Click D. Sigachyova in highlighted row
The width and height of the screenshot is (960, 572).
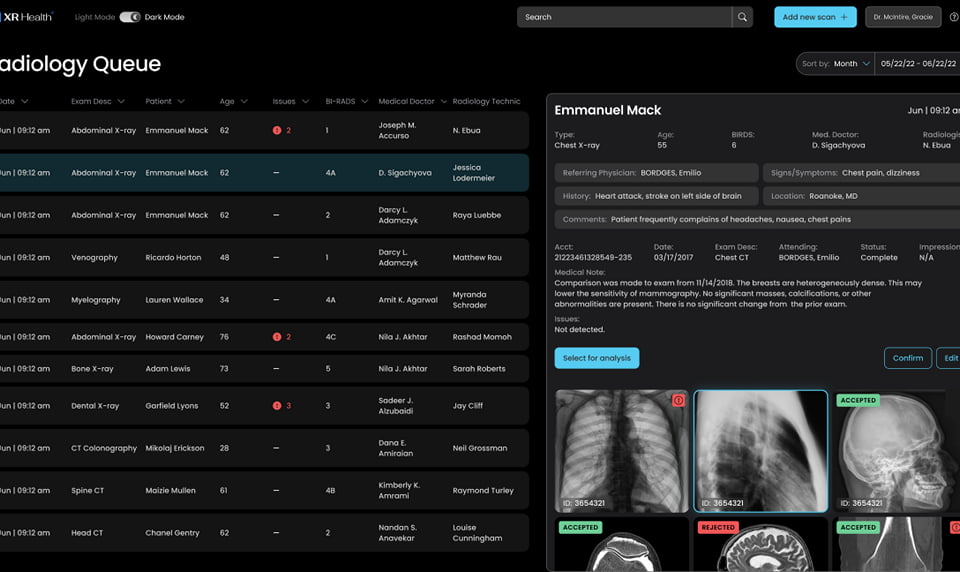405,173
